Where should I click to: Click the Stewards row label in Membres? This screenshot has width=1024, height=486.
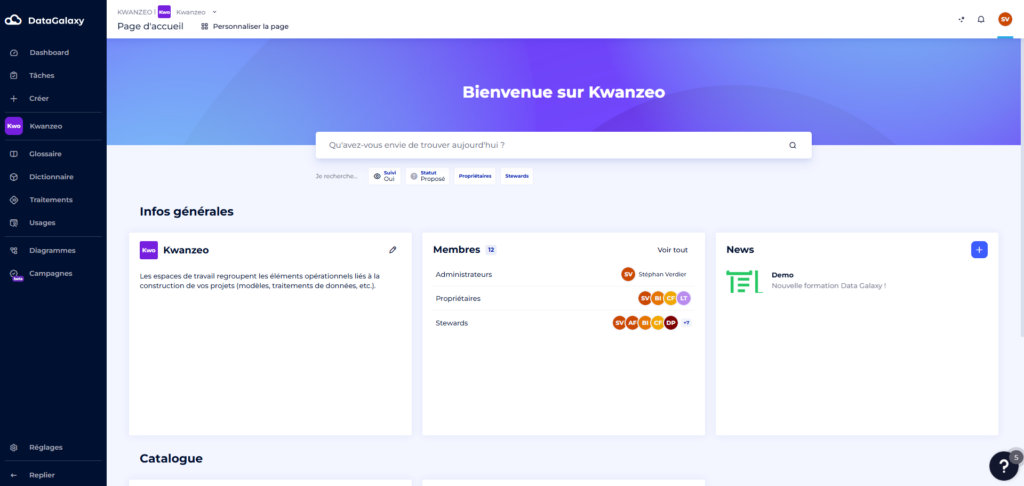click(x=452, y=323)
